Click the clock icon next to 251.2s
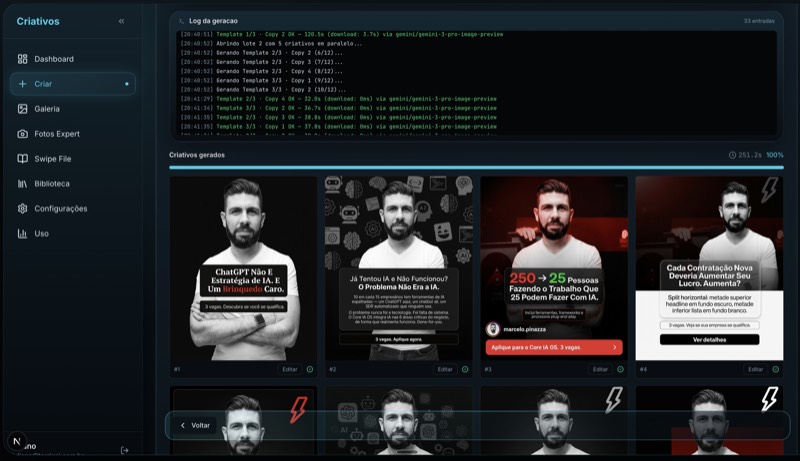Screen dimensions: 800x461 click(732, 155)
